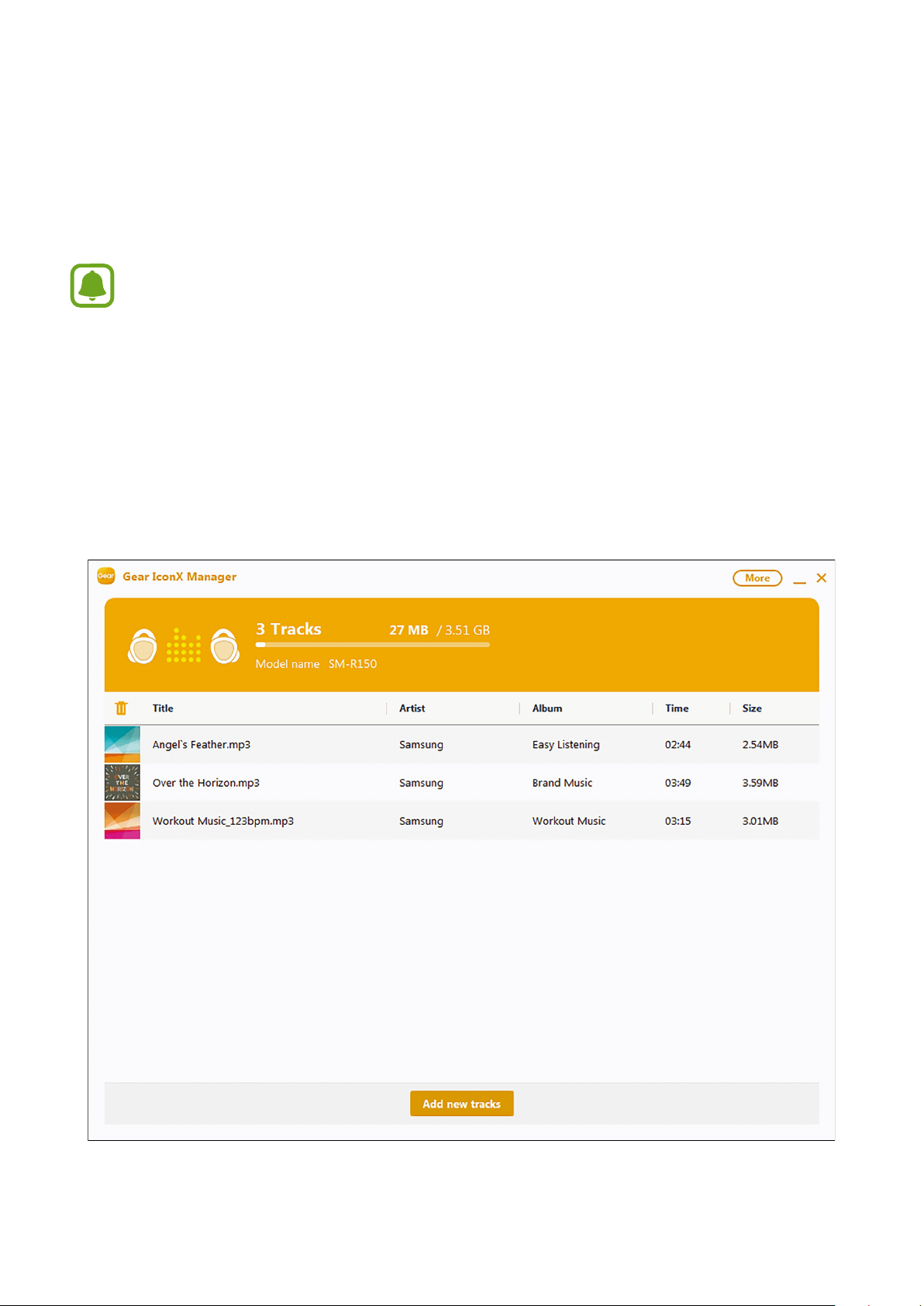Screen dimensions: 924x1306
Task: Click Samsung artist in Over the Horizon row
Action: point(422,783)
